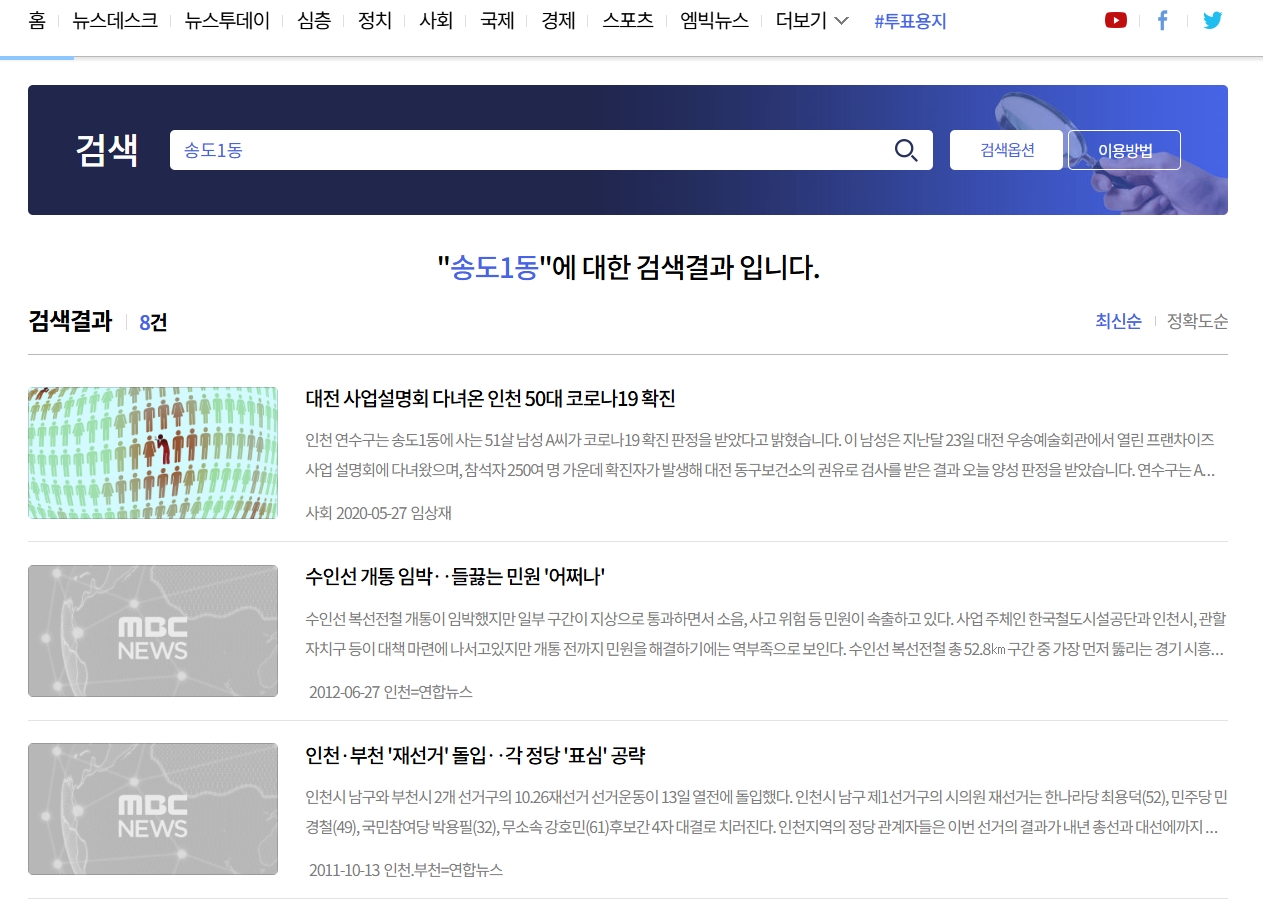Open the Twitter page icon
This screenshot has width=1263, height=909.
tap(1212, 20)
